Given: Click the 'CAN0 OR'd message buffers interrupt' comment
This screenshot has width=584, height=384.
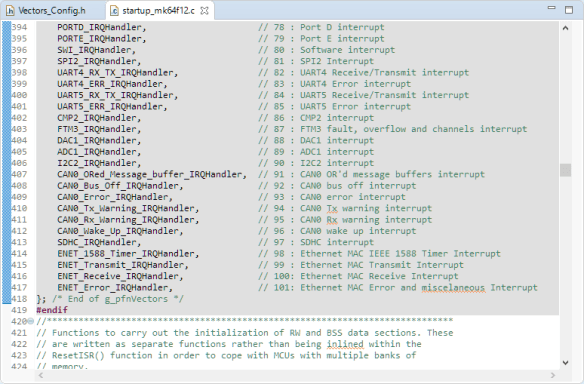Looking at the screenshot, I should point(393,174).
